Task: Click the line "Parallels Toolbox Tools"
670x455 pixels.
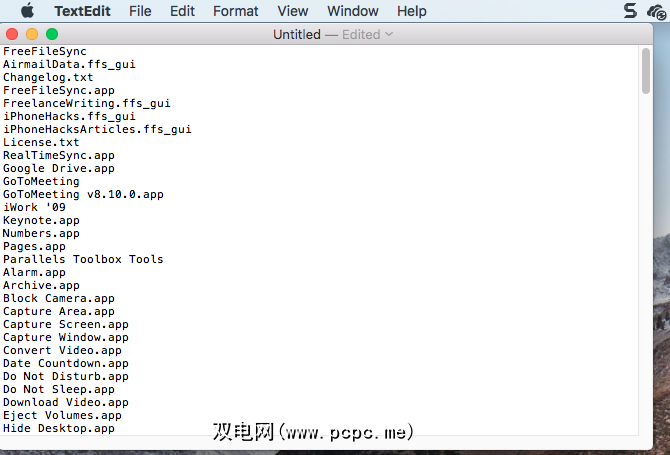Action: (83, 259)
